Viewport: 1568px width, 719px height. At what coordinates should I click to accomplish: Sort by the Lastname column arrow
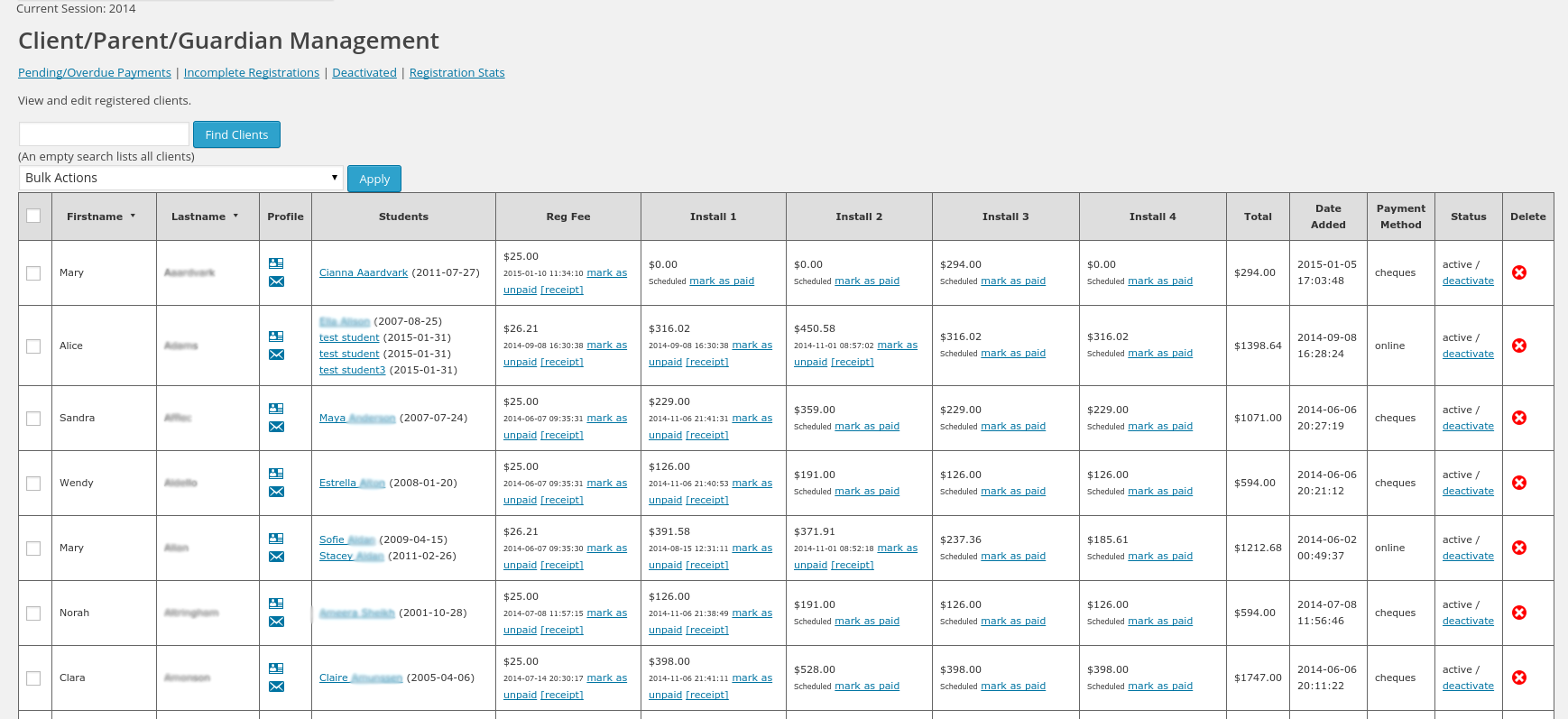pyautogui.click(x=235, y=217)
